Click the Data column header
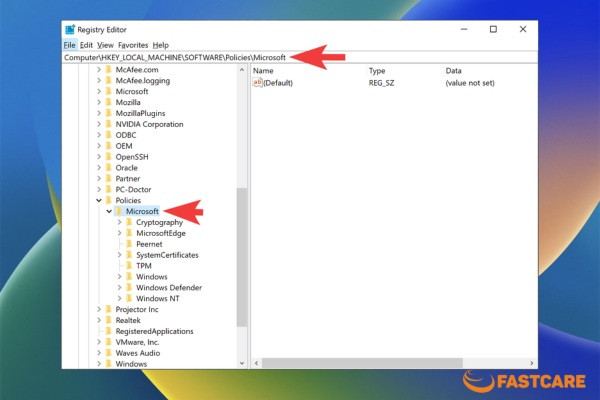 (453, 71)
